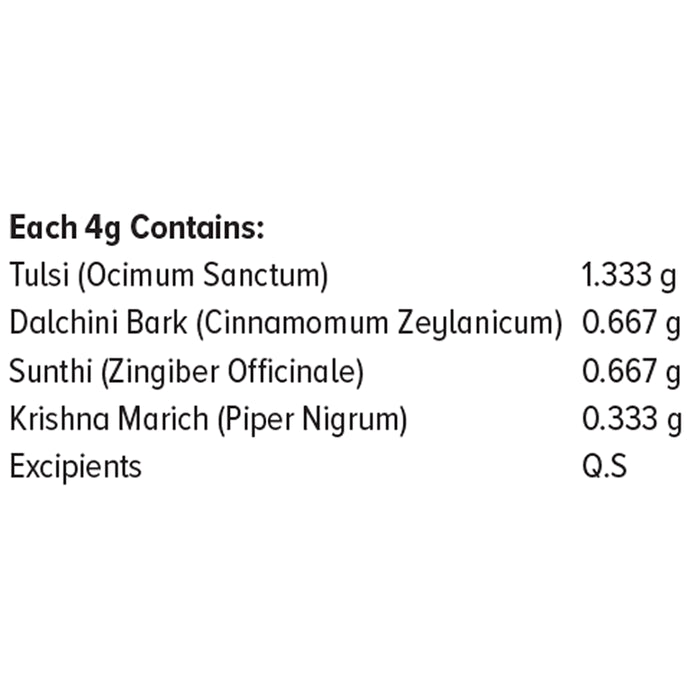This screenshot has width=690, height=700.
Task: Click the word 'Tulsi'
Action: [39, 274]
